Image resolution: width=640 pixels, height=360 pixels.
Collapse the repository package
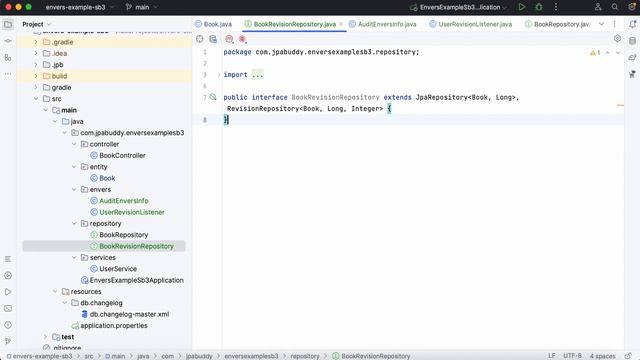click(74, 223)
